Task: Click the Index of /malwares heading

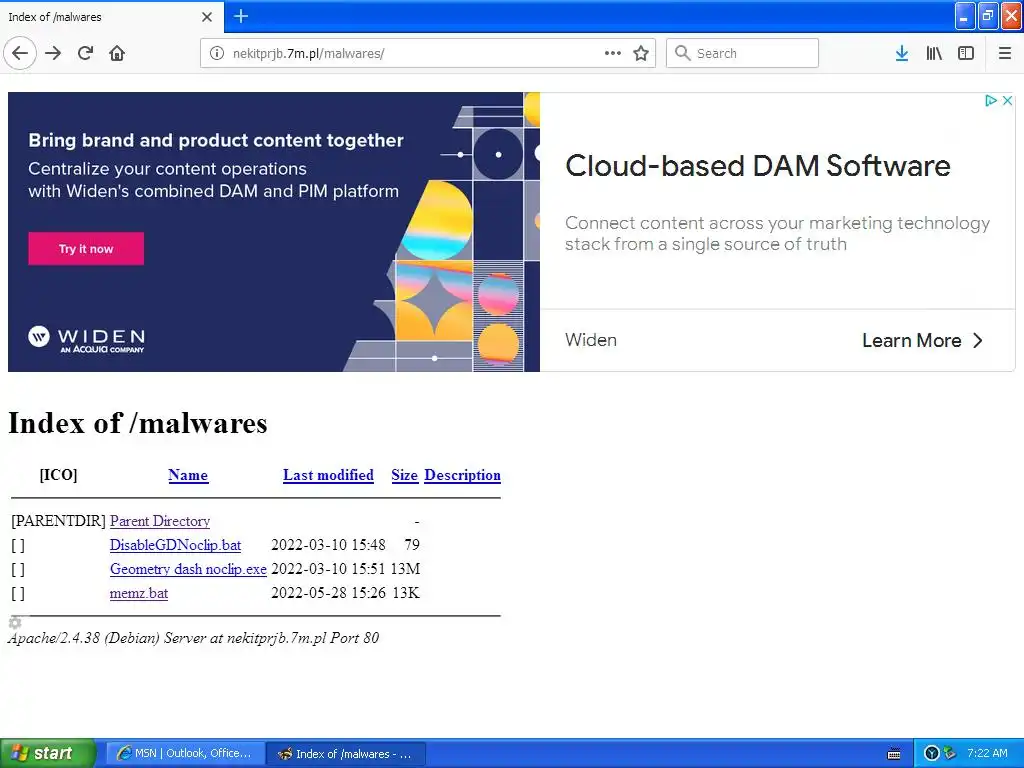Action: point(138,423)
